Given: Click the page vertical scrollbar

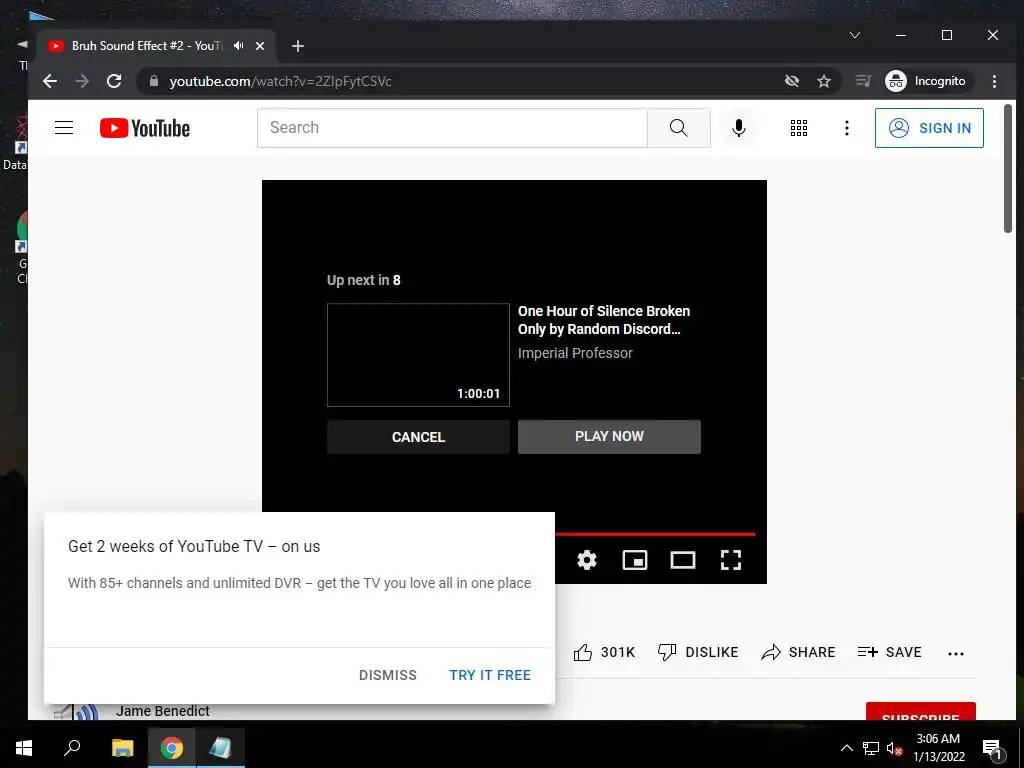Looking at the screenshot, I should (x=1008, y=168).
